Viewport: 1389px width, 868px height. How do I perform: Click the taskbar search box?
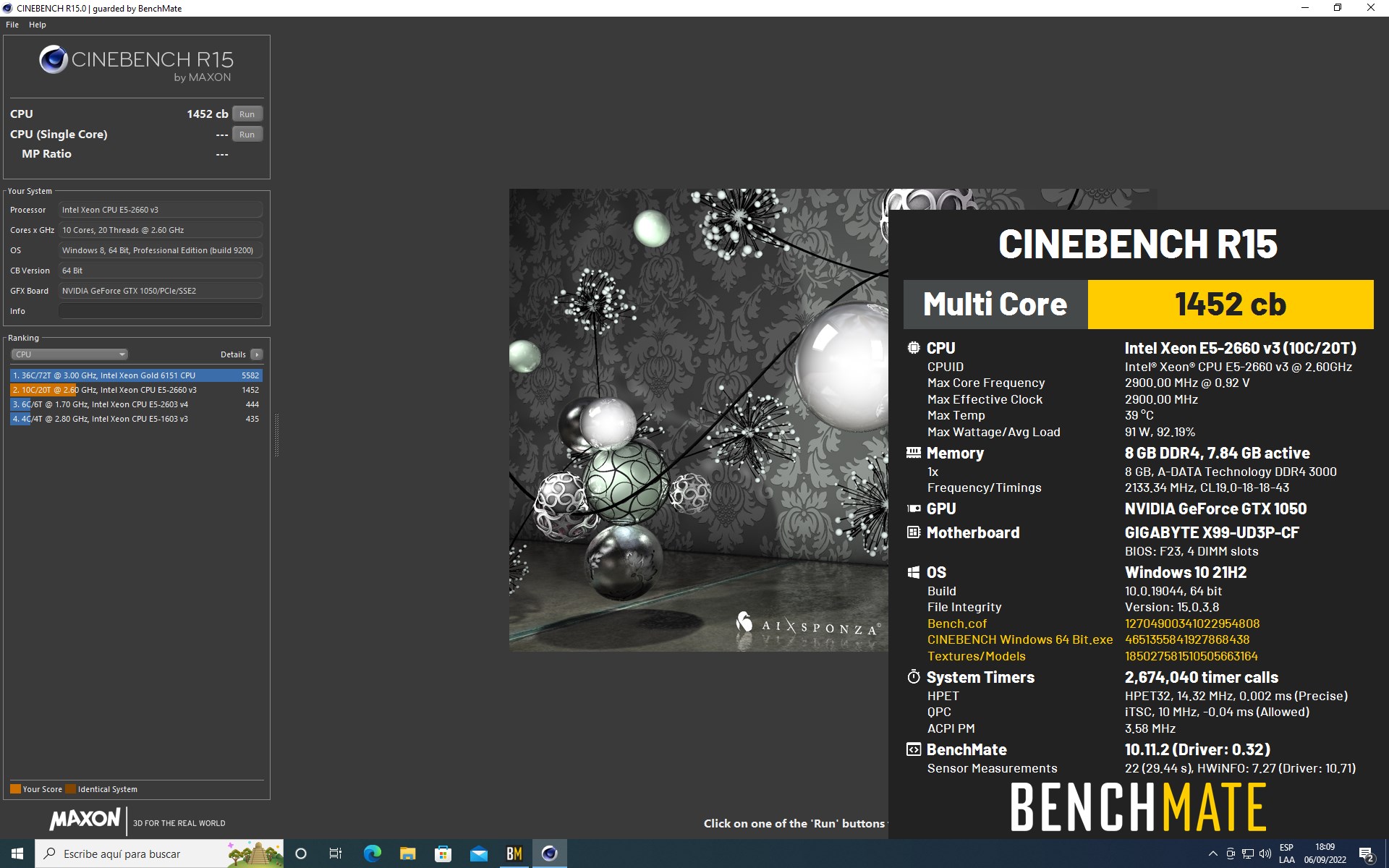pos(159,854)
